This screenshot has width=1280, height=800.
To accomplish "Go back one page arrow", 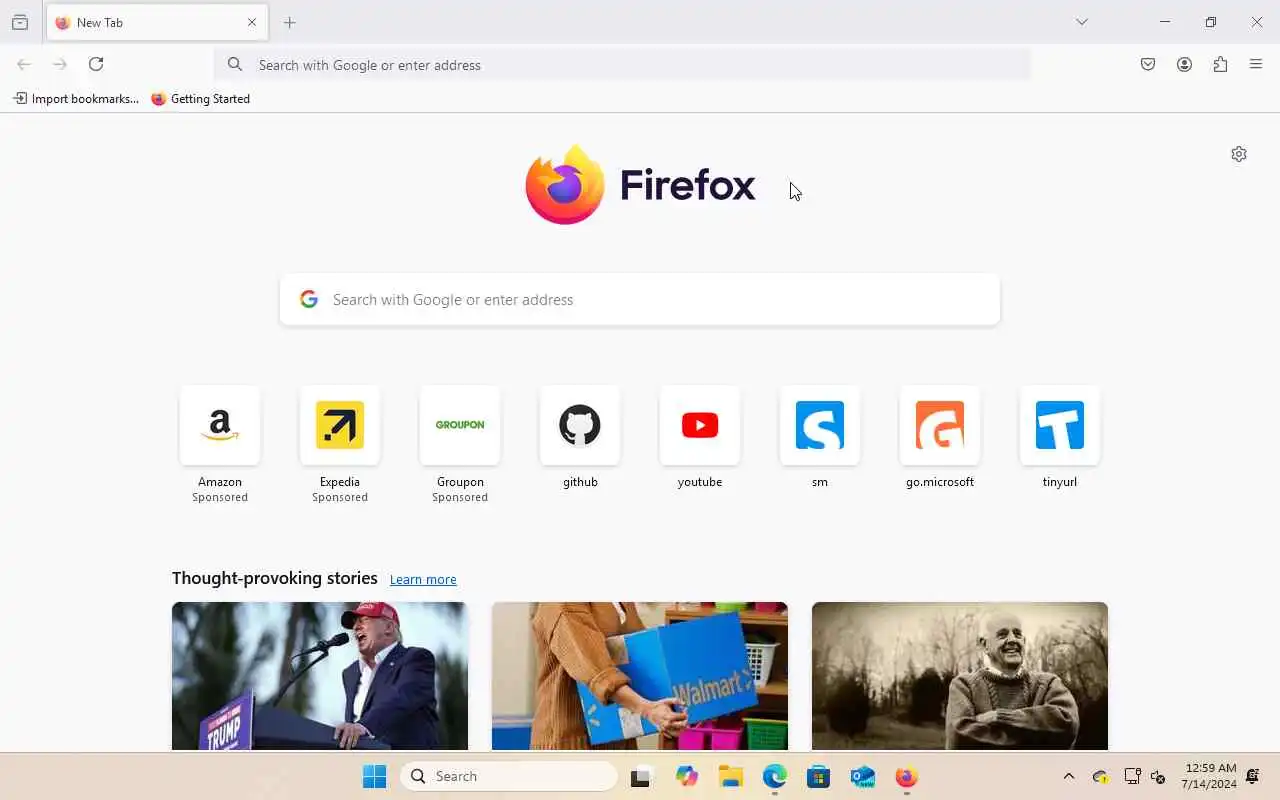I will click(x=24, y=64).
